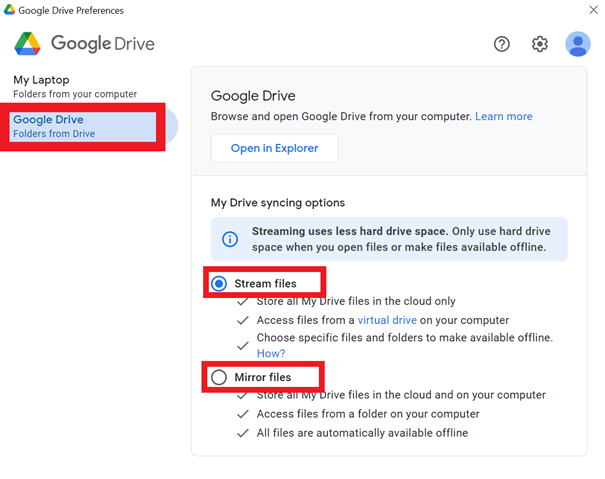Open the Help question mark icon
605x479 pixels.
coord(502,44)
